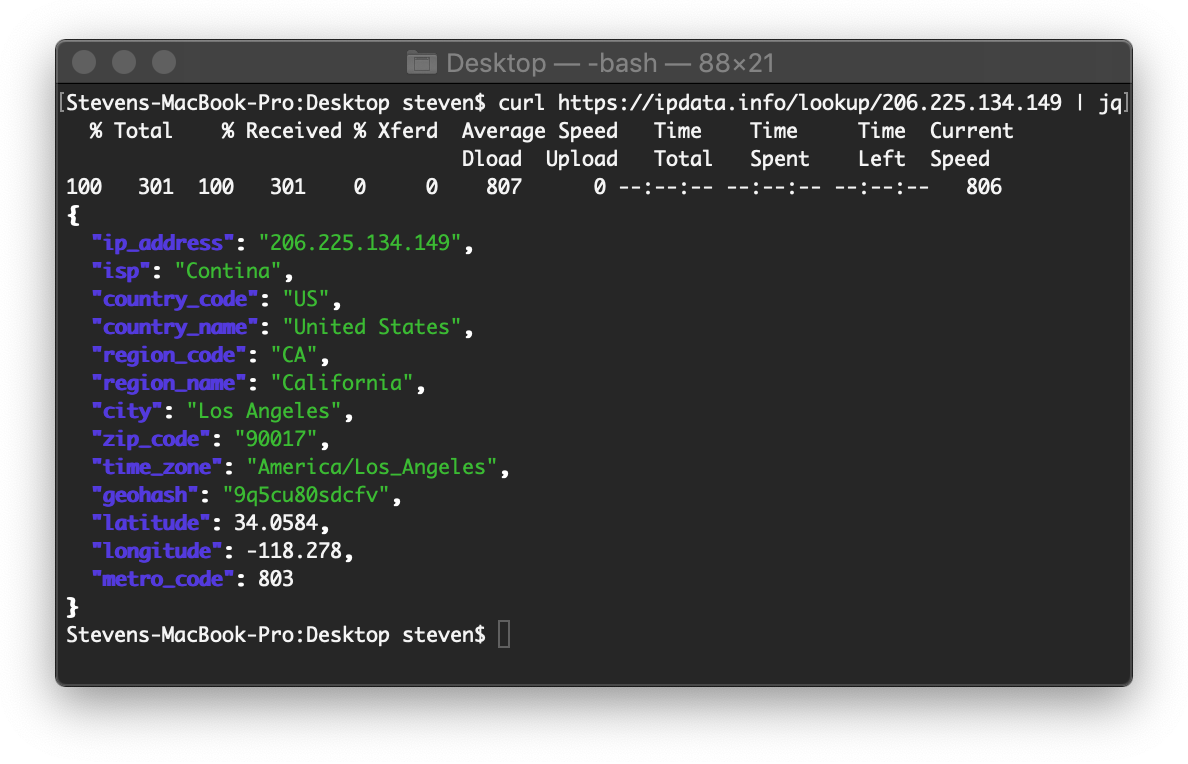
Task: Click the ISP value "Contina"
Action: [228, 271]
